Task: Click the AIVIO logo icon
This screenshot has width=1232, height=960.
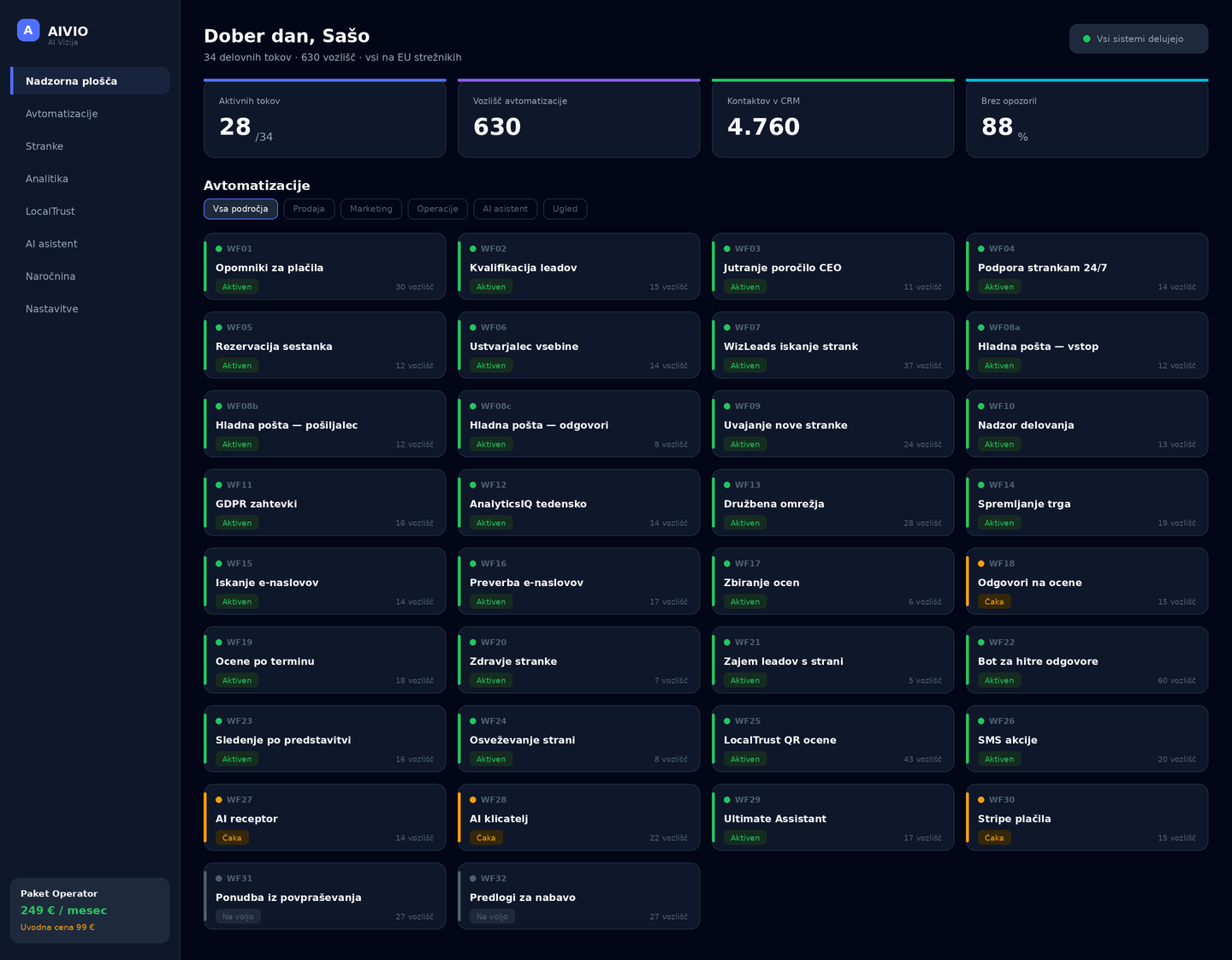Action: pos(28,31)
